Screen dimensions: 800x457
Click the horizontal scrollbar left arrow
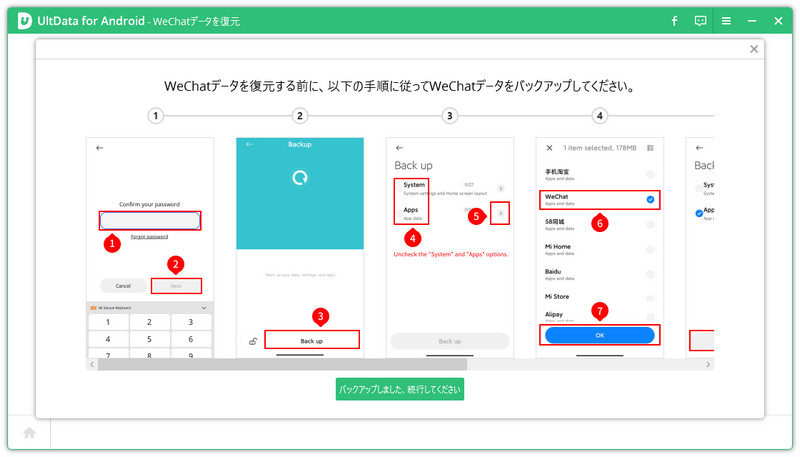tap(92, 364)
